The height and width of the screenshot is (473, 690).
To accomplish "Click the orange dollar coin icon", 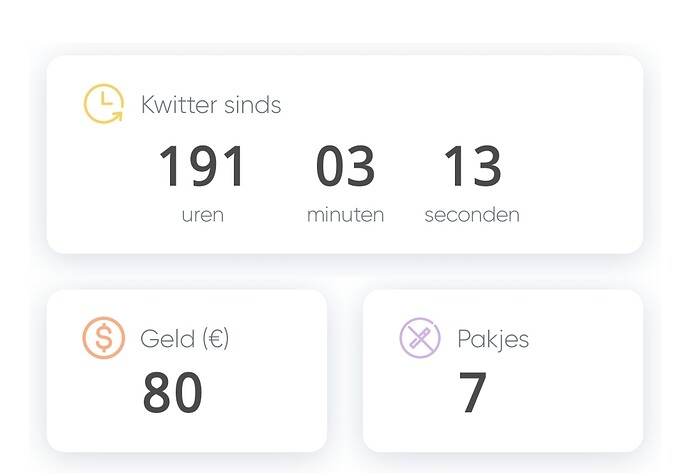I will (104, 338).
